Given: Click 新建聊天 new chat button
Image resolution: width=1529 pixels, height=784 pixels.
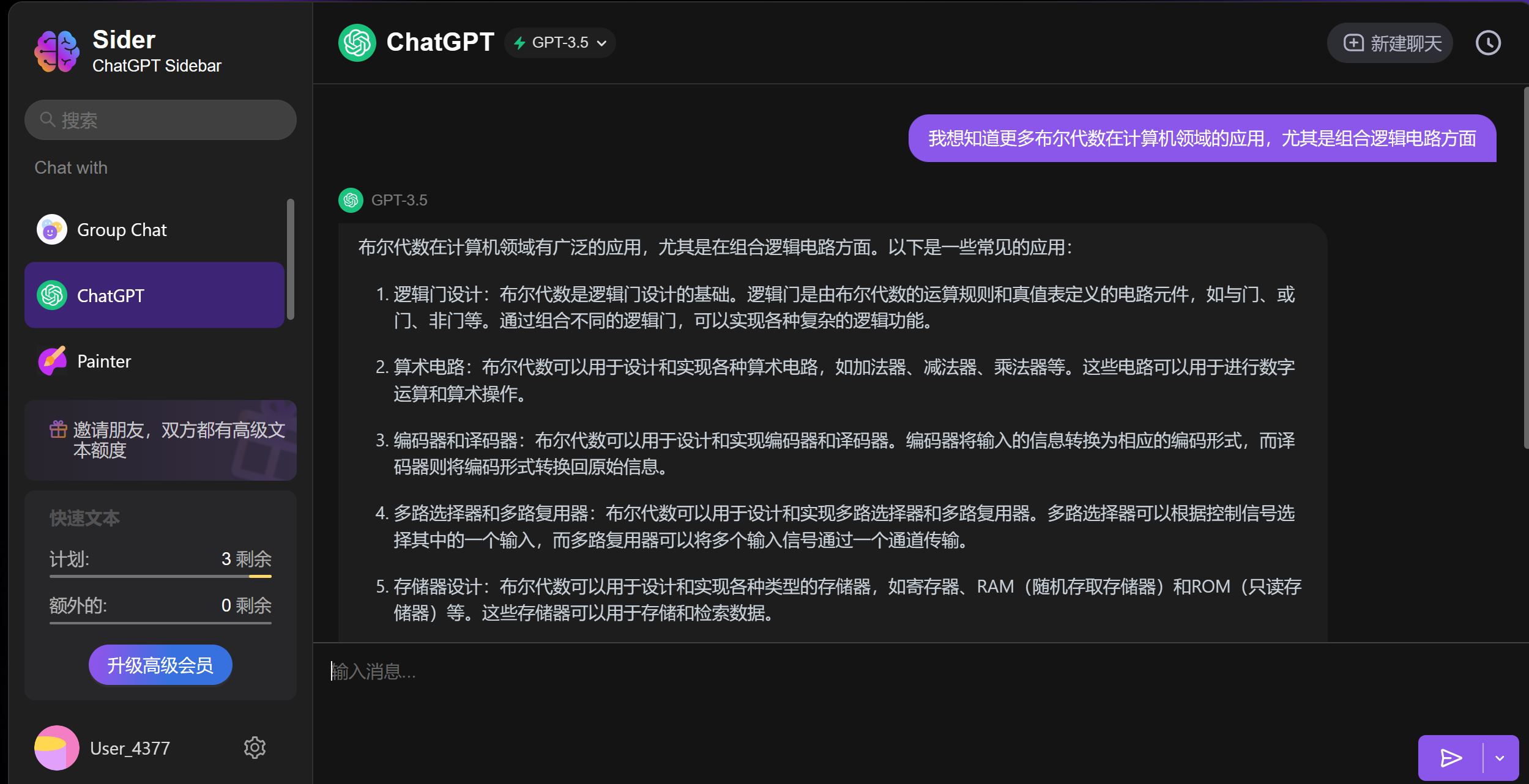Looking at the screenshot, I should tap(1390, 43).
